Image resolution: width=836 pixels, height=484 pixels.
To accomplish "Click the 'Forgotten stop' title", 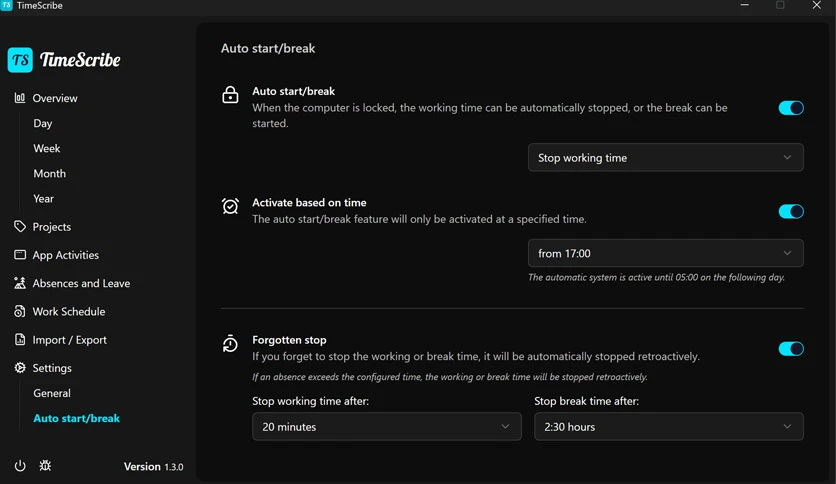I will [x=289, y=340].
